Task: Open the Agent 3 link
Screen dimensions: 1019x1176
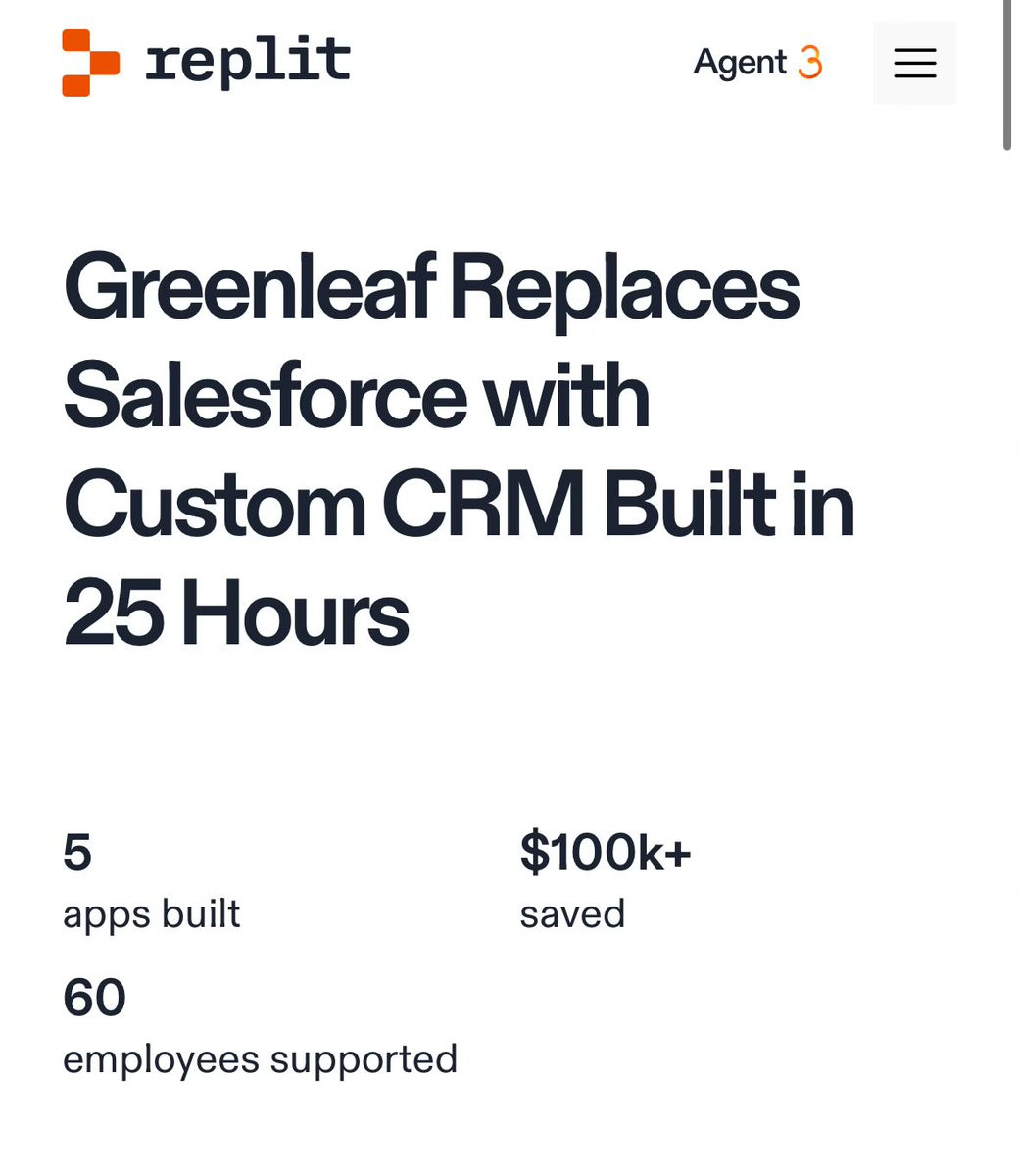Action: [x=757, y=63]
